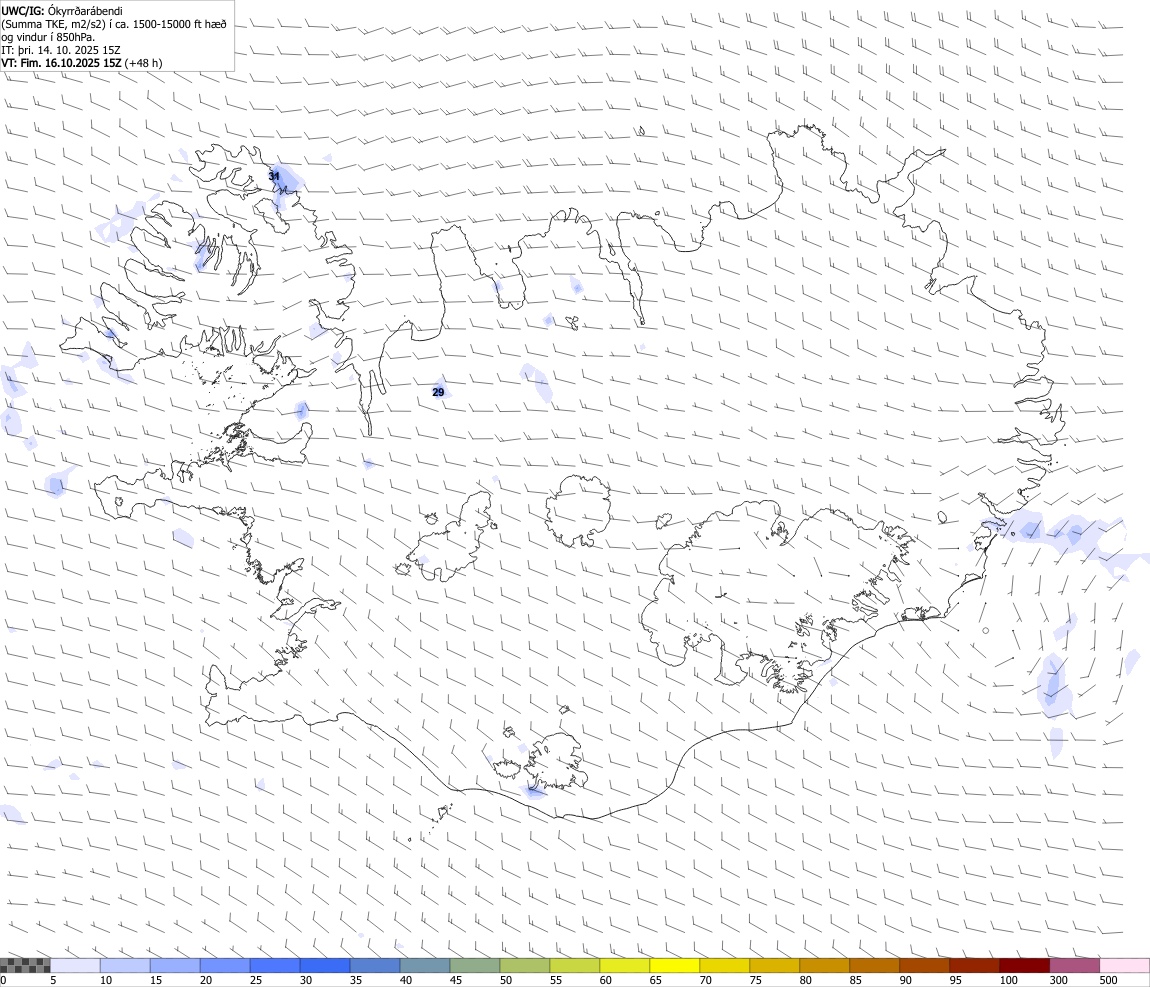Select the '100' scale tick label
This screenshot has width=1150, height=987.
point(1008,980)
